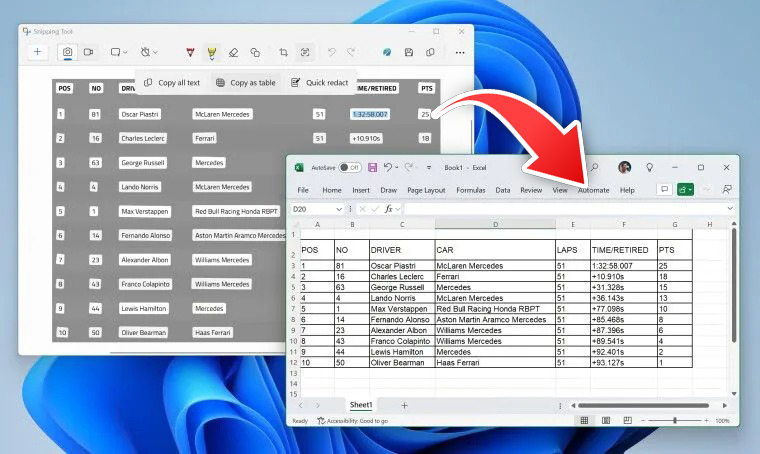Open the snip in Paint via blue icon
The image size is (760, 454).
point(387,52)
